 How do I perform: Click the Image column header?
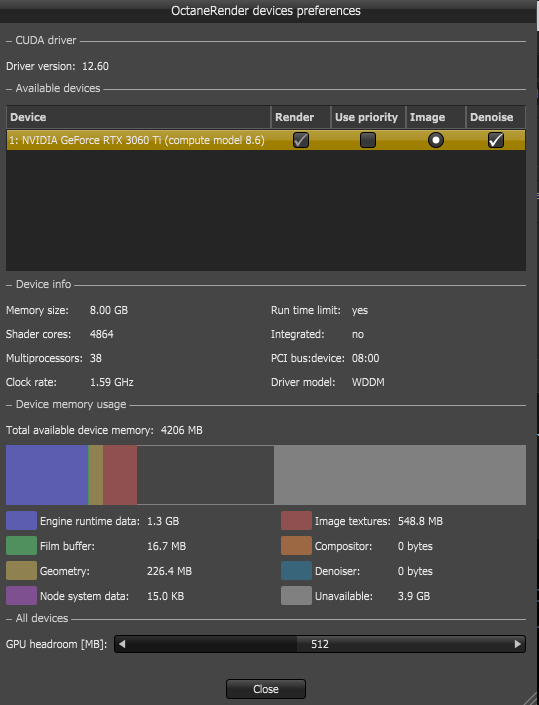point(436,117)
